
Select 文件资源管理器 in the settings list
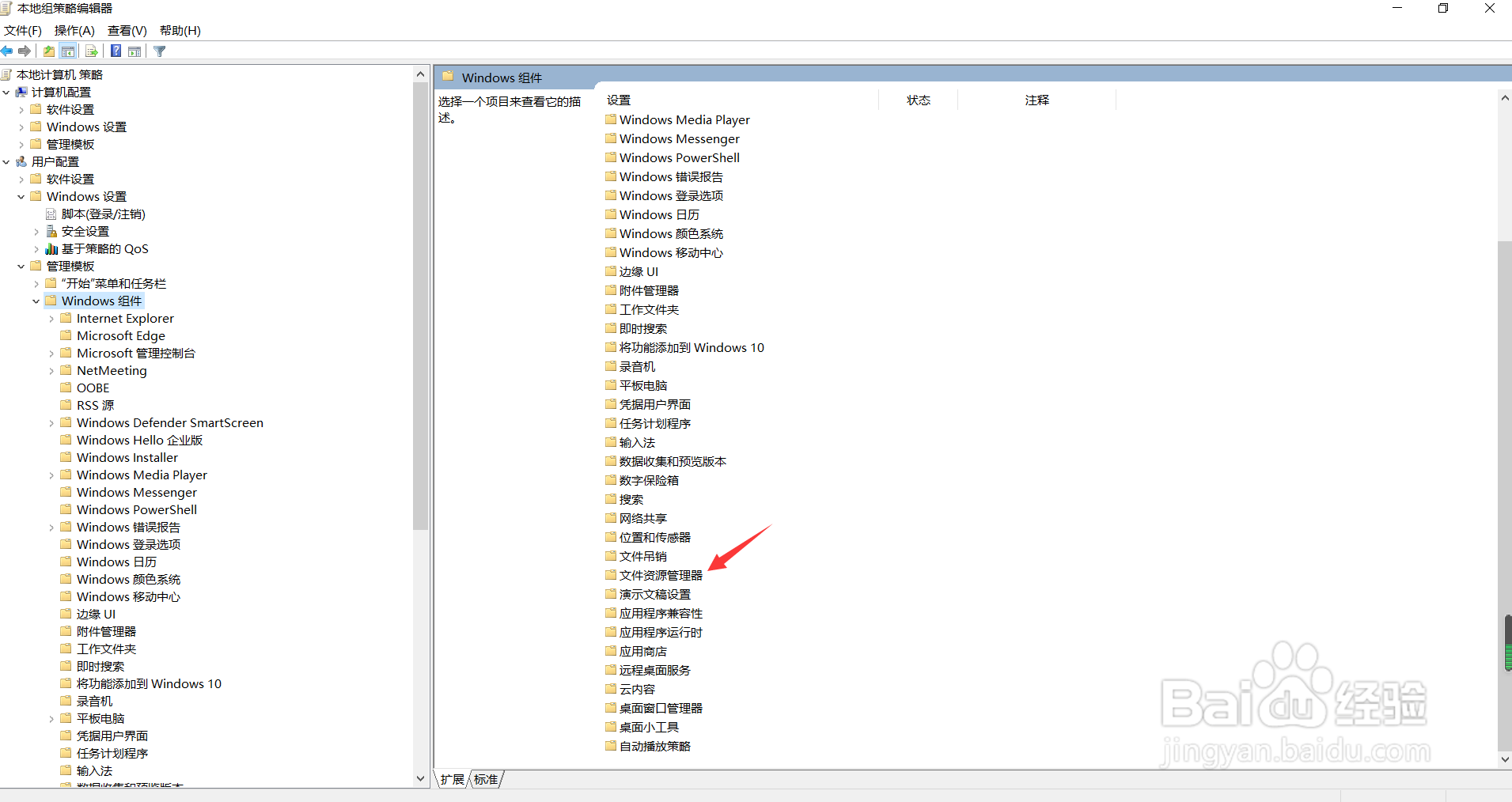pos(661,576)
